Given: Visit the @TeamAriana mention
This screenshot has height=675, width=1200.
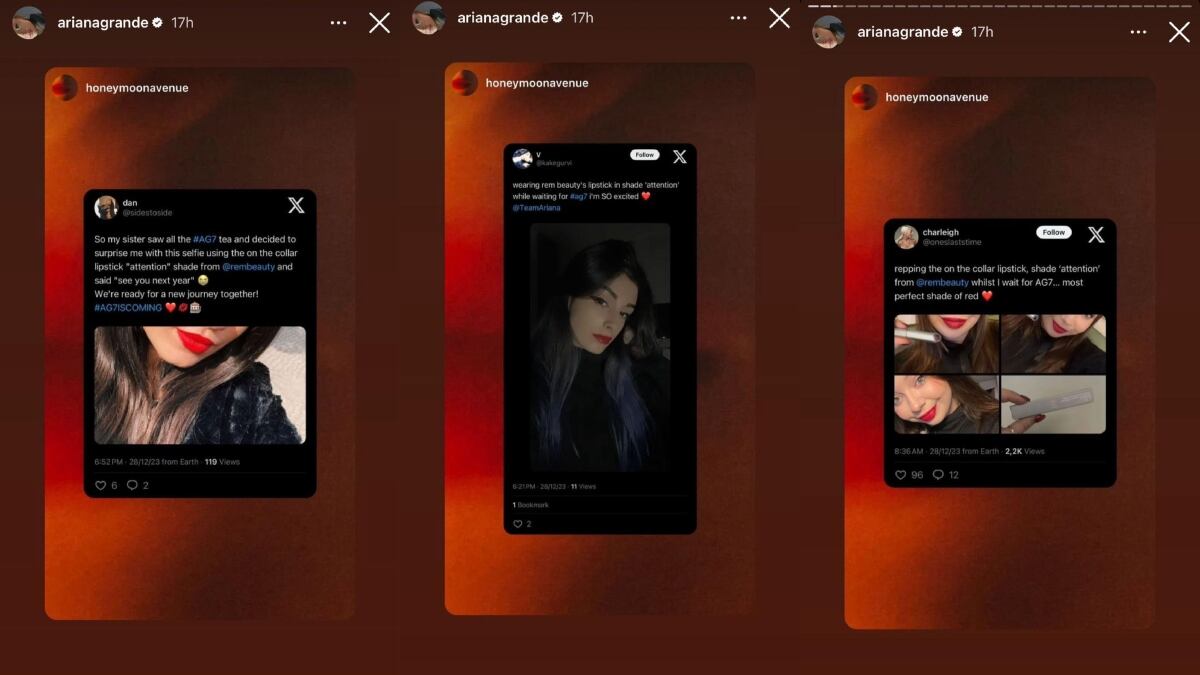Looking at the screenshot, I should point(536,208).
